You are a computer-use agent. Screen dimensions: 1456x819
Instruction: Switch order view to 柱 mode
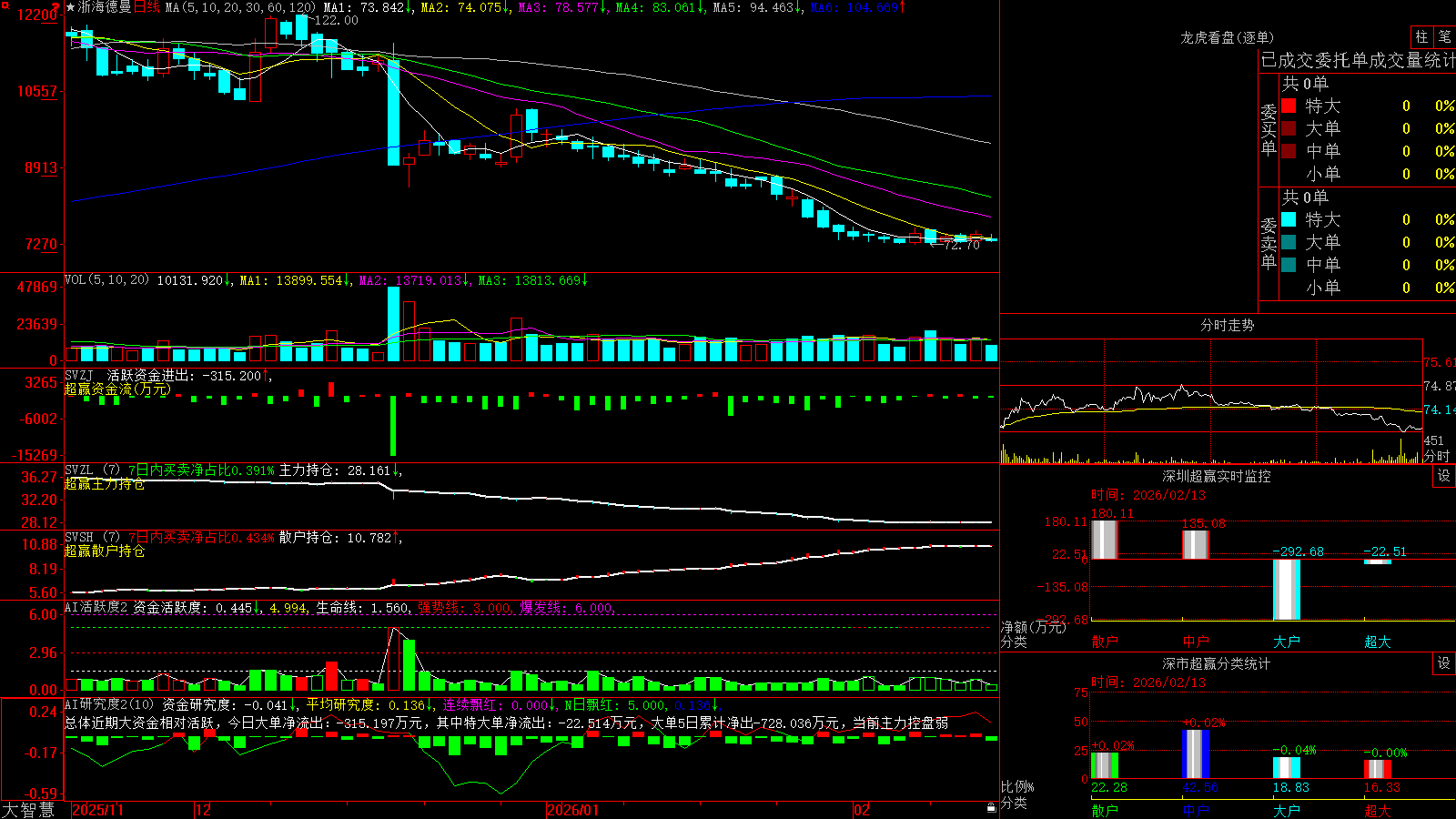tap(1421, 37)
